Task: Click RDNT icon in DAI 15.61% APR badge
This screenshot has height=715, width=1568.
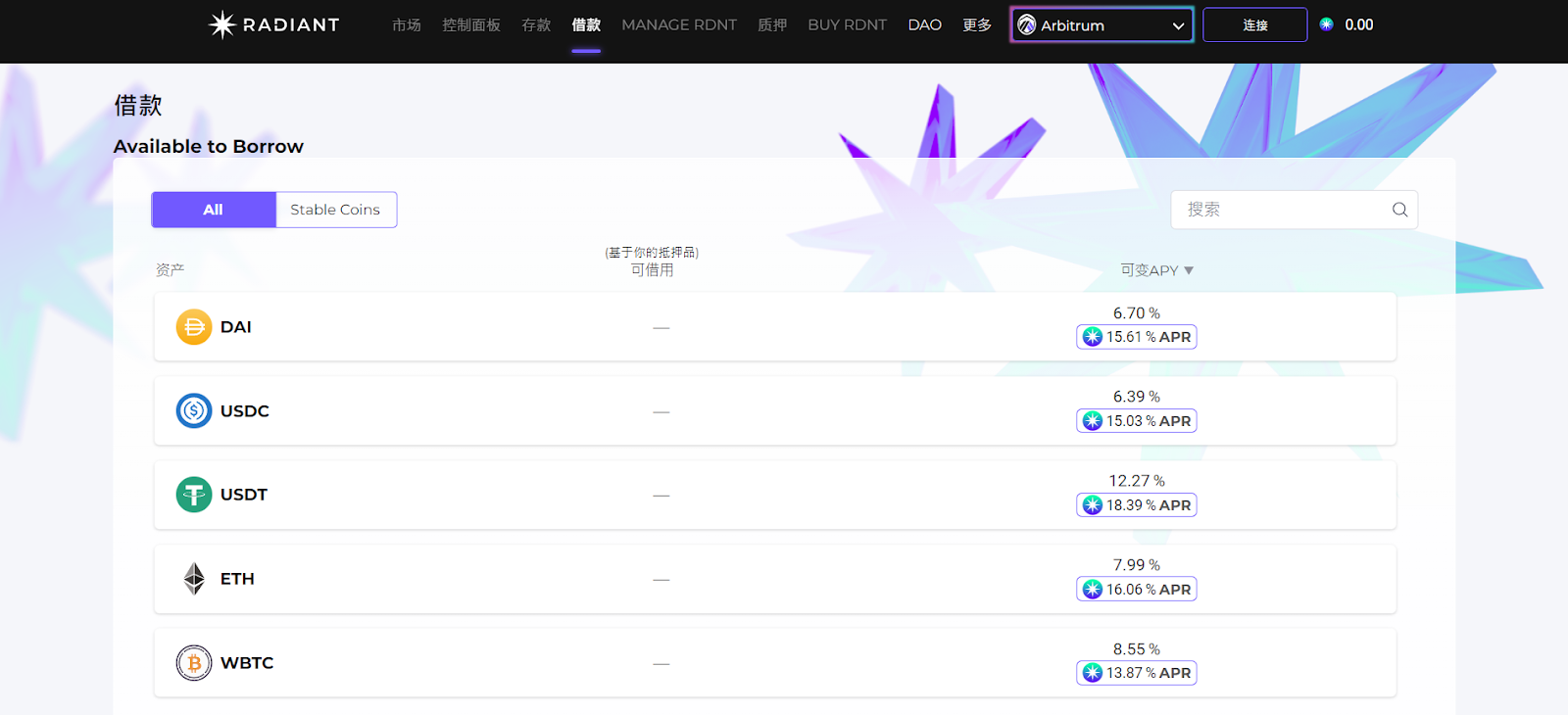Action: [x=1093, y=337]
